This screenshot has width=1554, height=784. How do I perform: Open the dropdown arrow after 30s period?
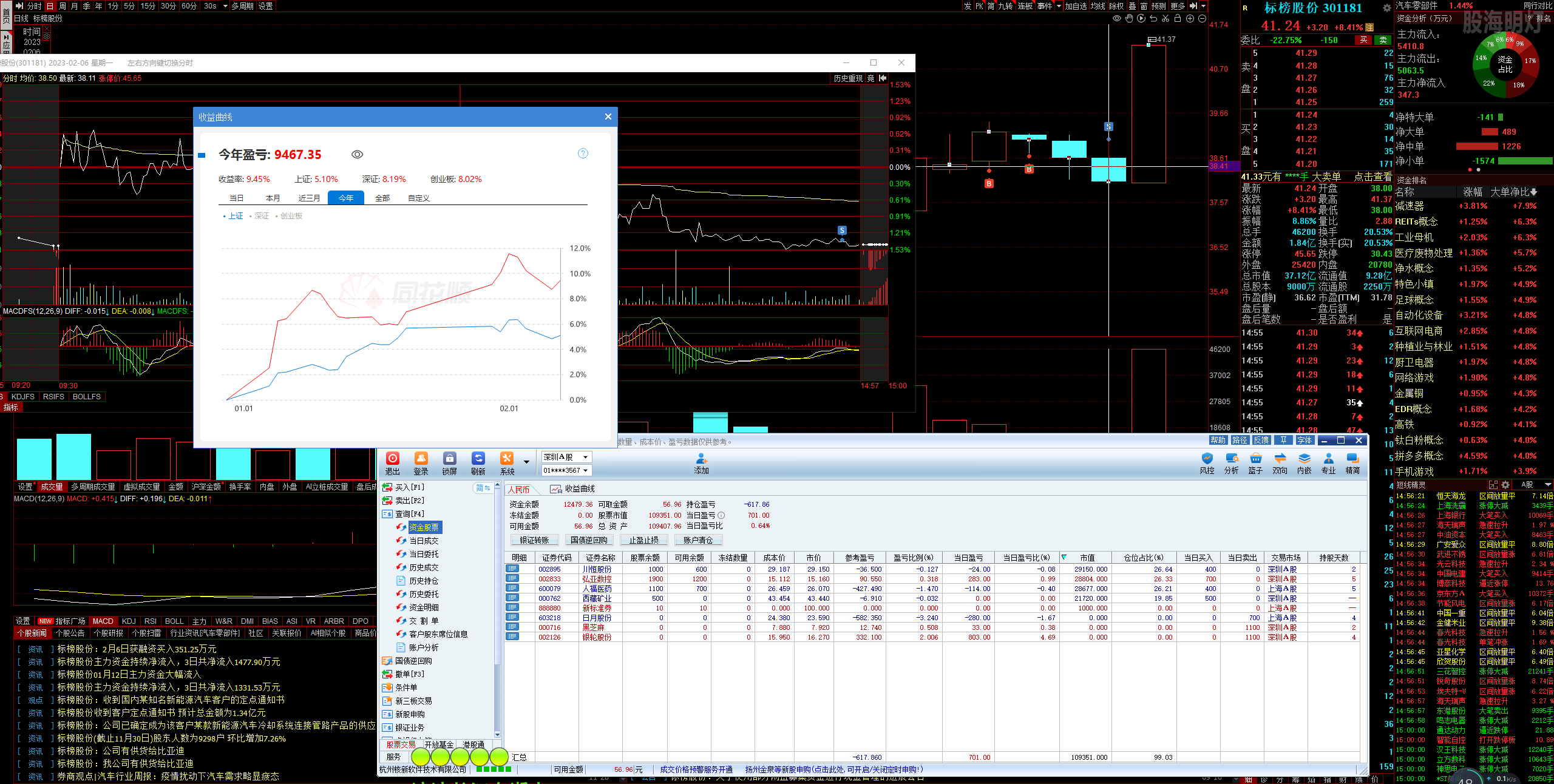tap(225, 6)
